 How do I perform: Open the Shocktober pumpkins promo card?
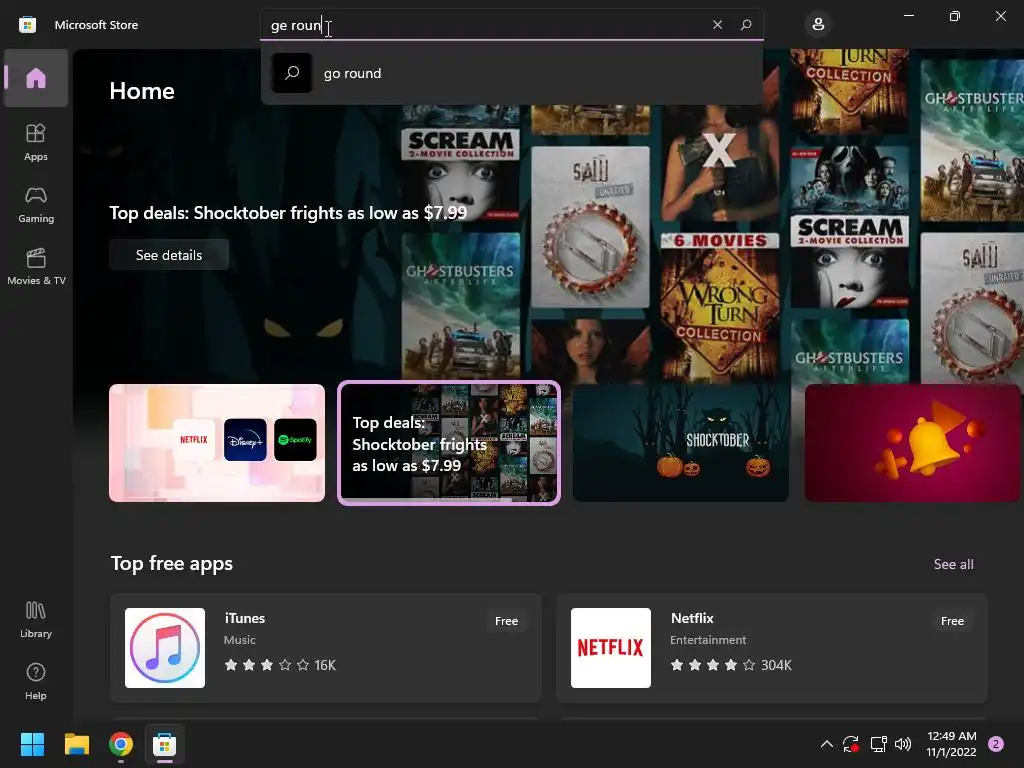680,443
